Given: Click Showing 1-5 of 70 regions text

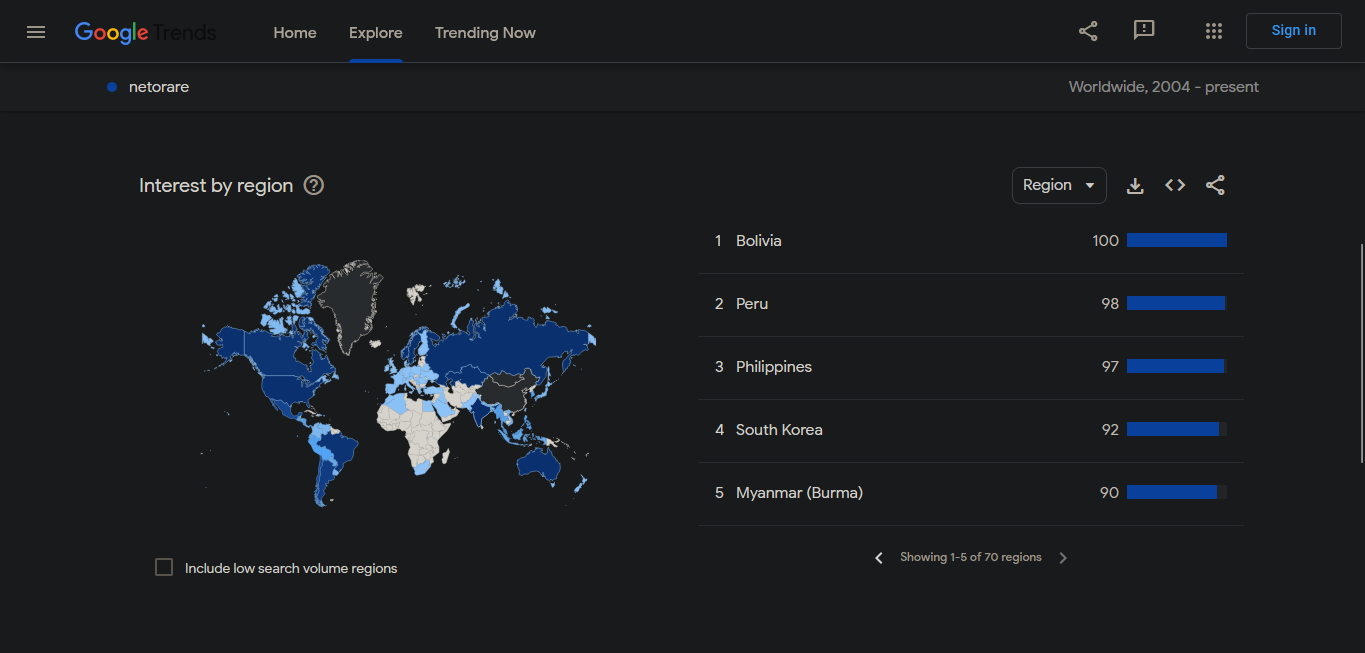Looking at the screenshot, I should pyautogui.click(x=971, y=557).
